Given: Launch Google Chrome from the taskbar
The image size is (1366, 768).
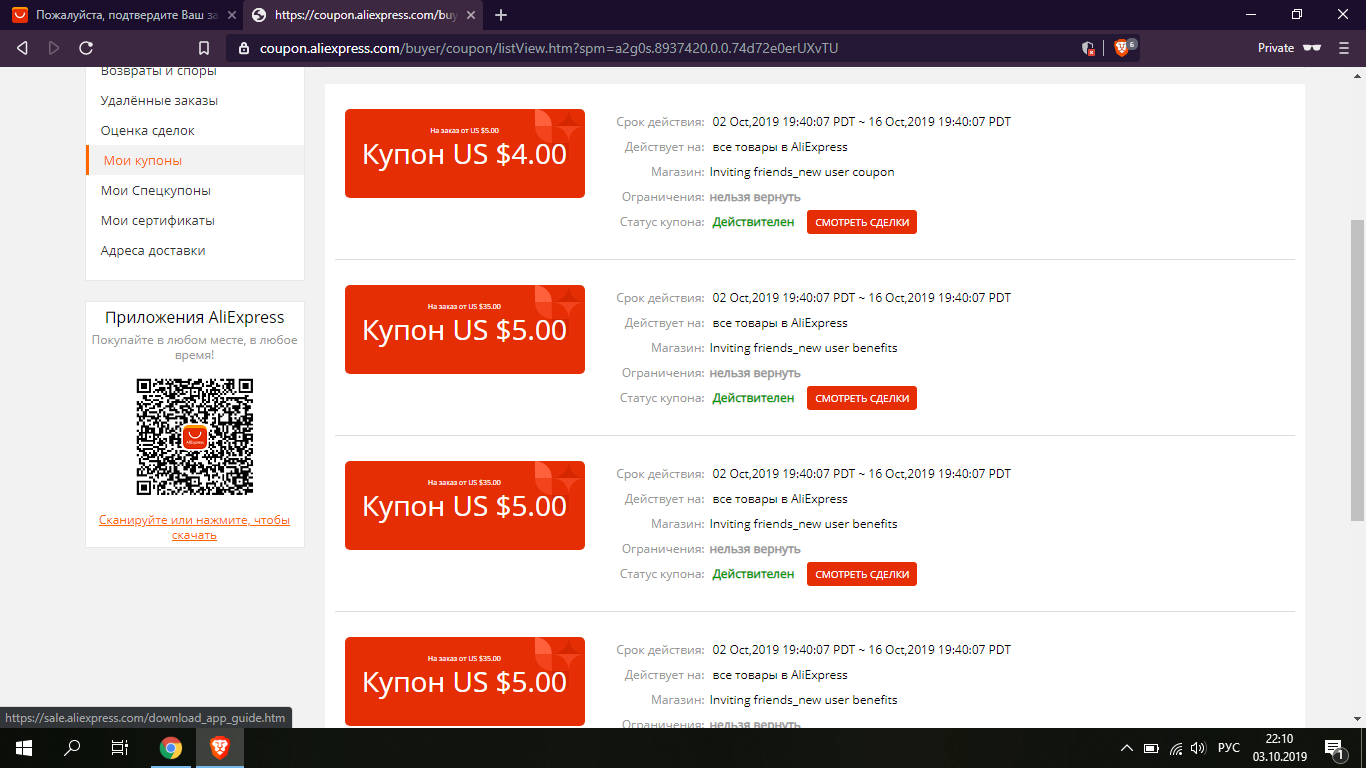Looking at the screenshot, I should 171,748.
